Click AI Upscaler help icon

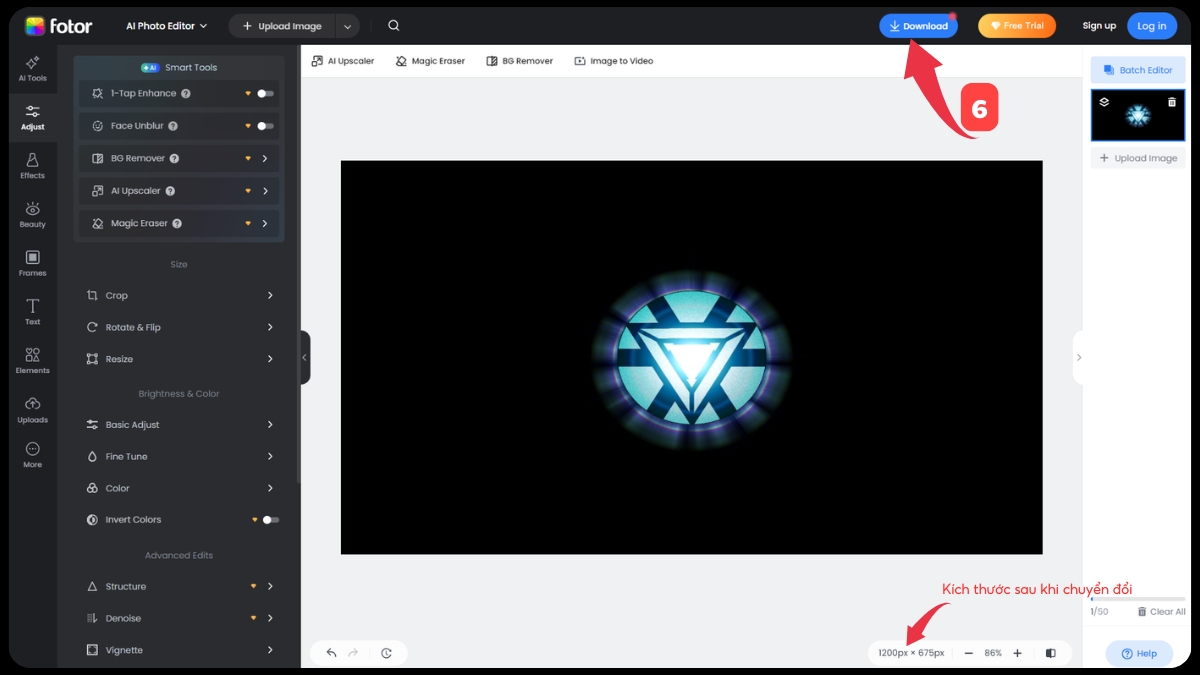tap(170, 191)
